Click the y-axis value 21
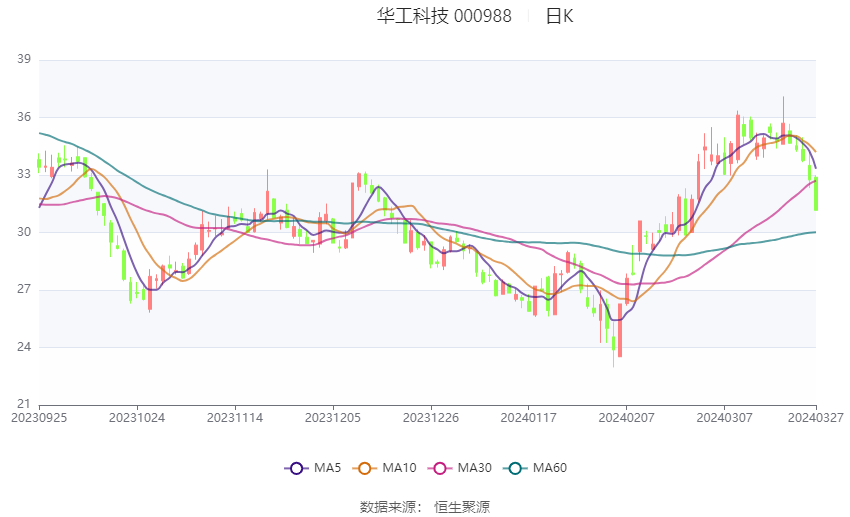 click(24, 404)
